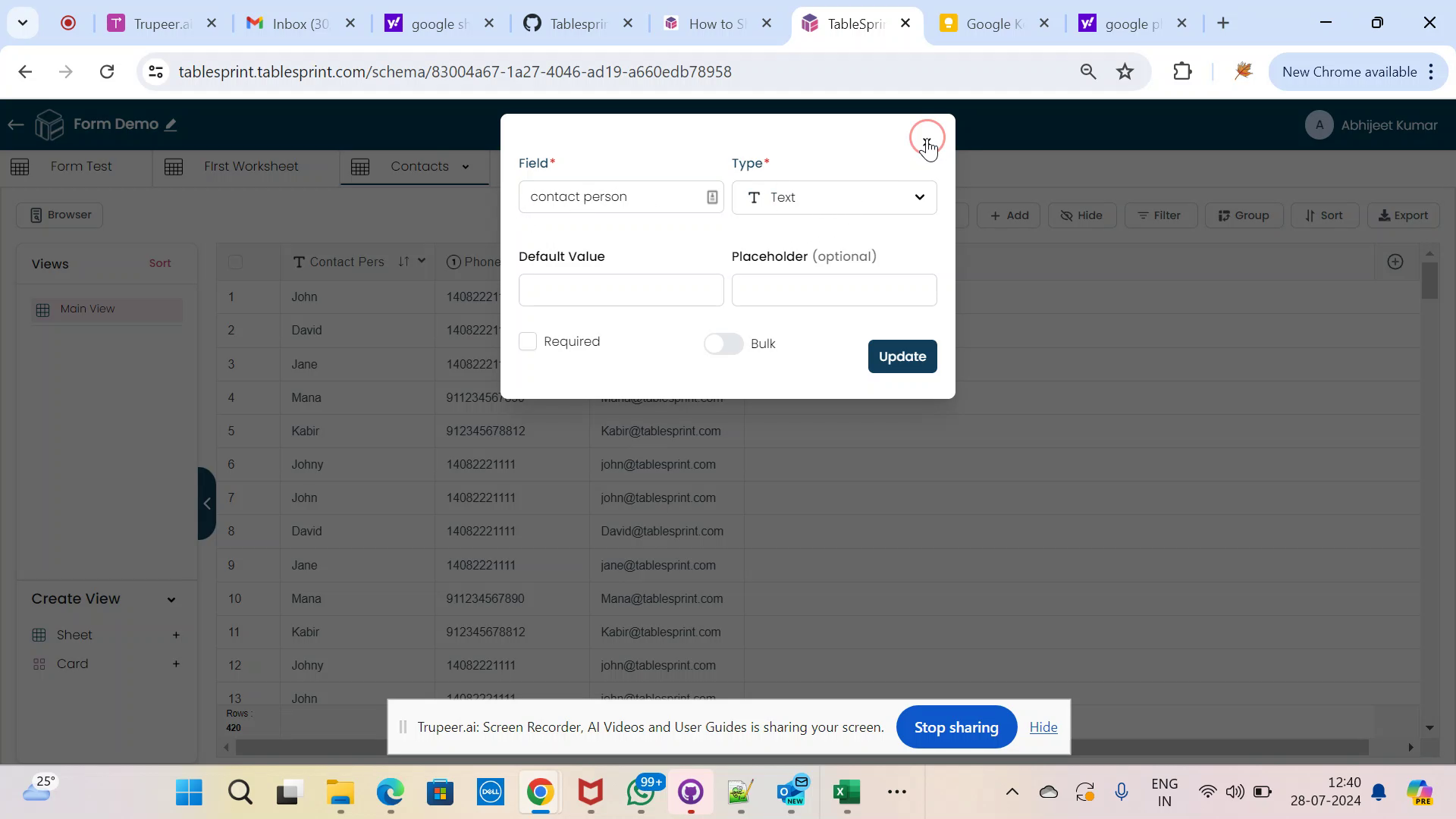Expand the Create View section
Screen dimensions: 1456x819
170,598
